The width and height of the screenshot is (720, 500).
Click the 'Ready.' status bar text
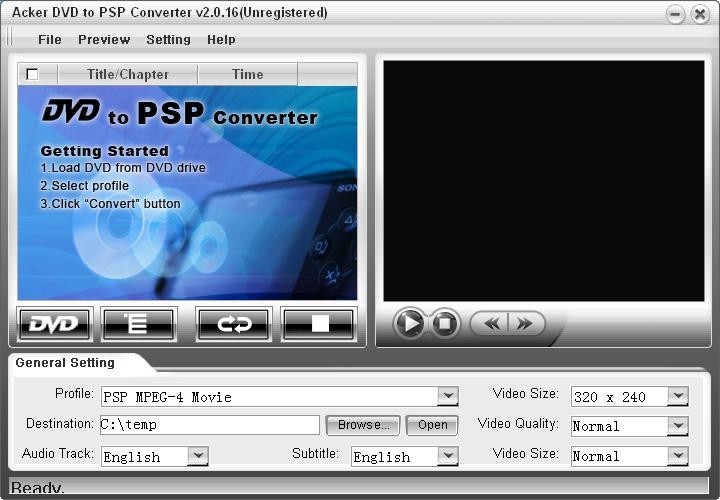[x=38, y=488]
